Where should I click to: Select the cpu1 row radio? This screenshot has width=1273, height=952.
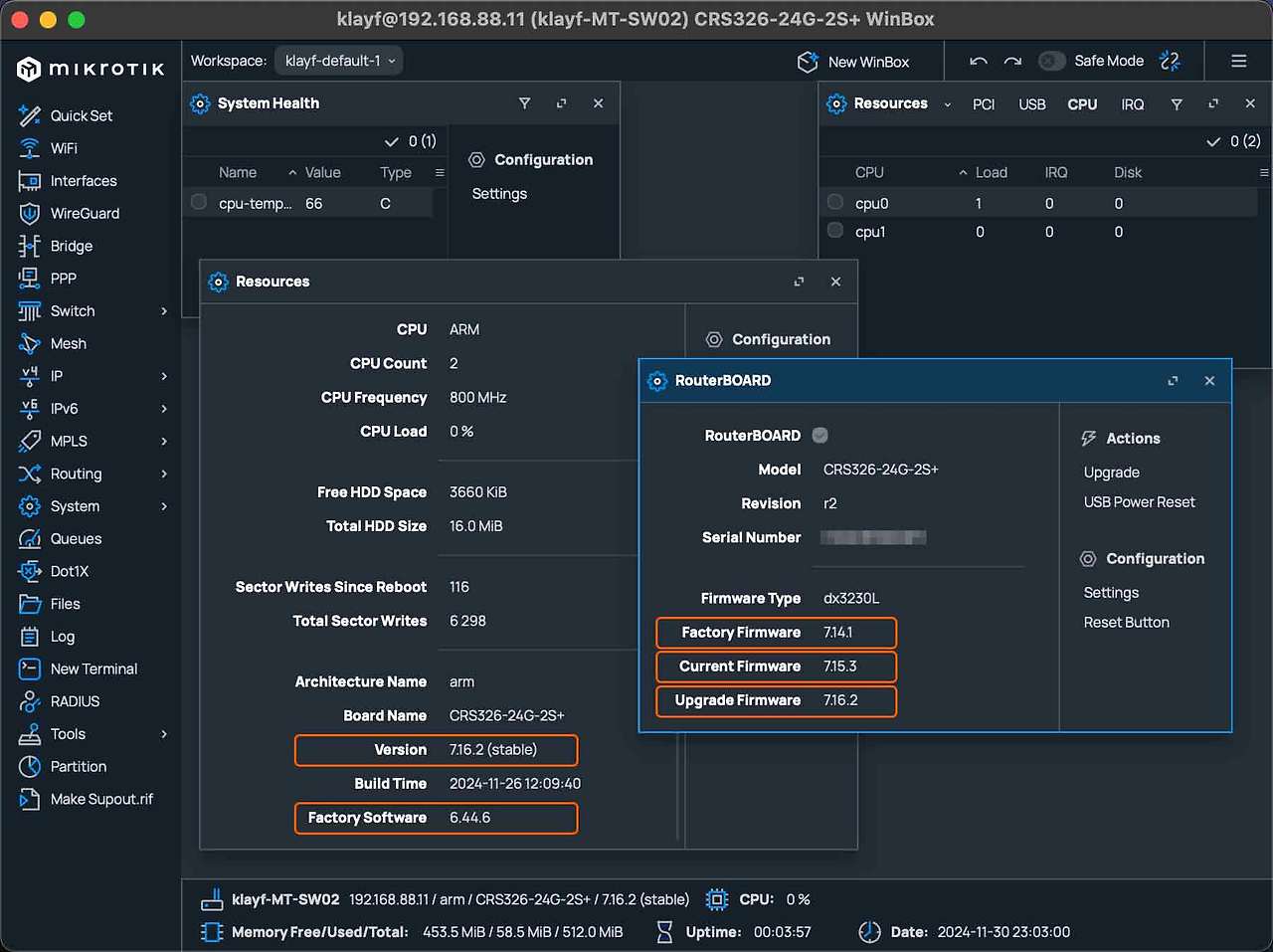click(x=835, y=231)
